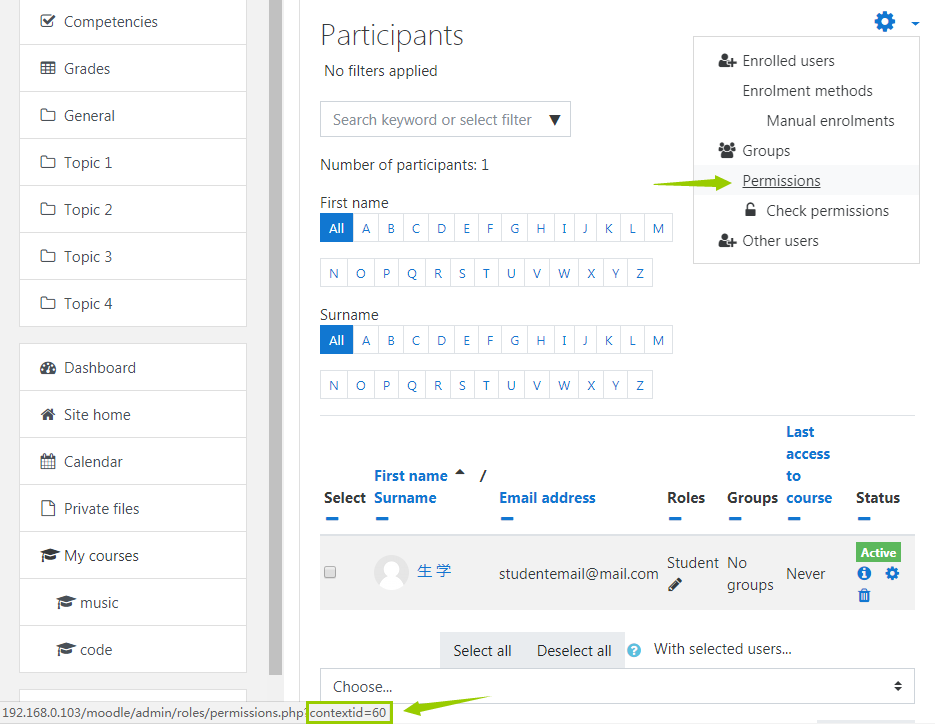This screenshot has width=935, height=724.
Task: Open help bubble next to With selected users
Action: click(634, 649)
